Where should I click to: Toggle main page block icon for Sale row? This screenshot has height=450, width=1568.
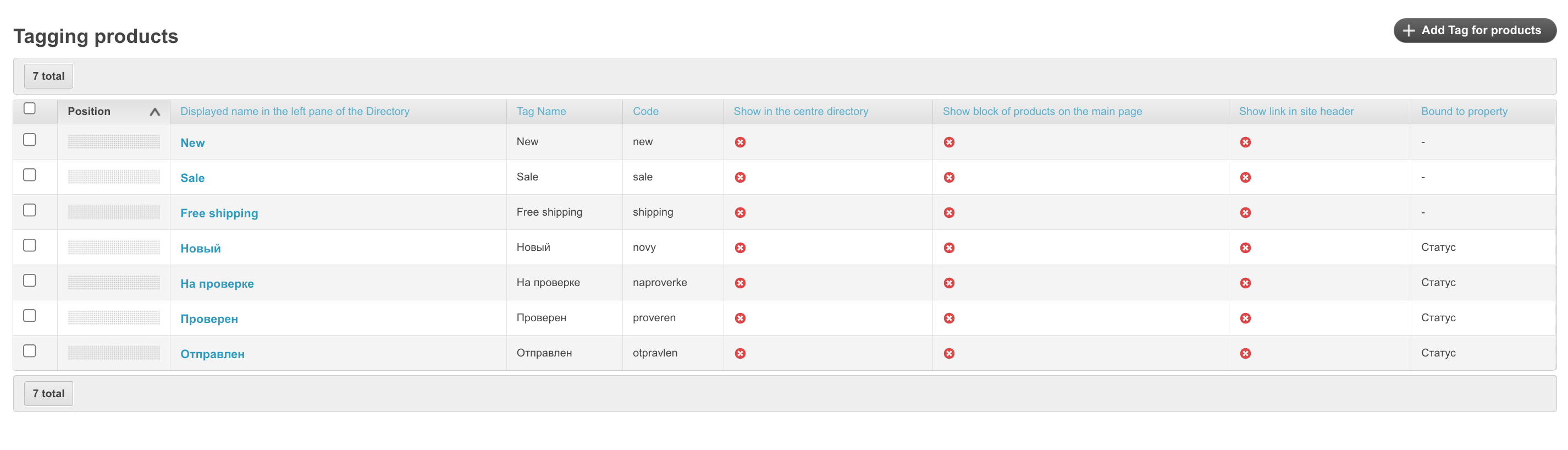(x=948, y=177)
